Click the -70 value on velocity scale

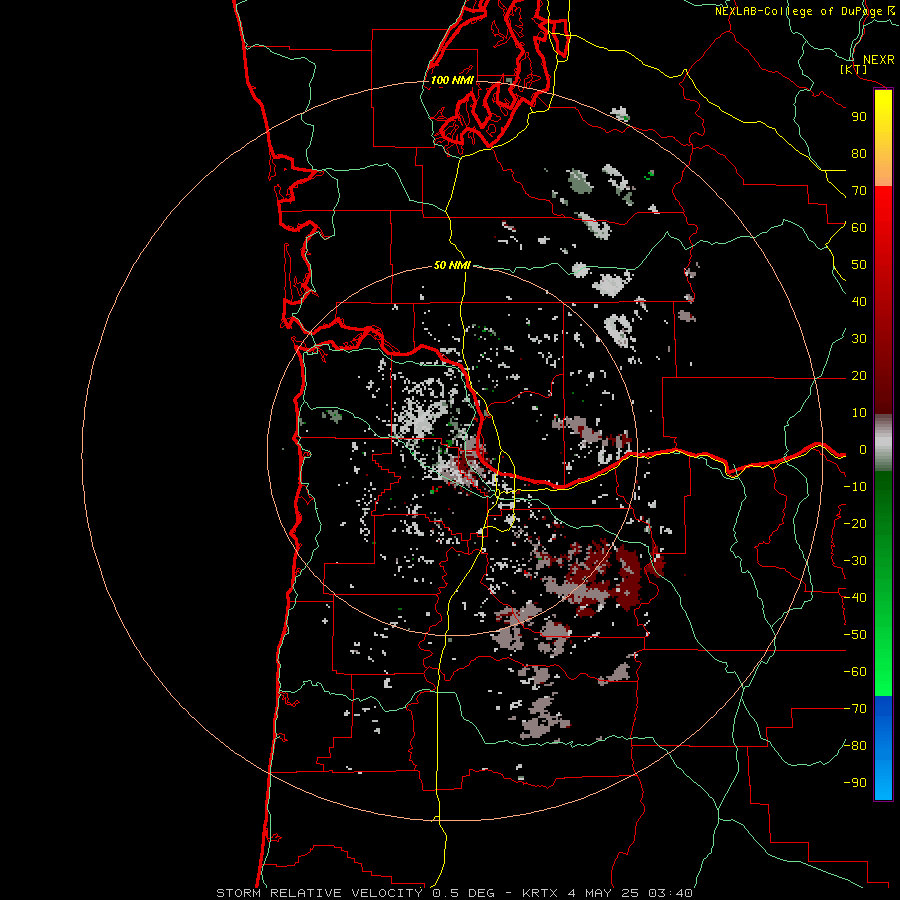click(x=855, y=709)
